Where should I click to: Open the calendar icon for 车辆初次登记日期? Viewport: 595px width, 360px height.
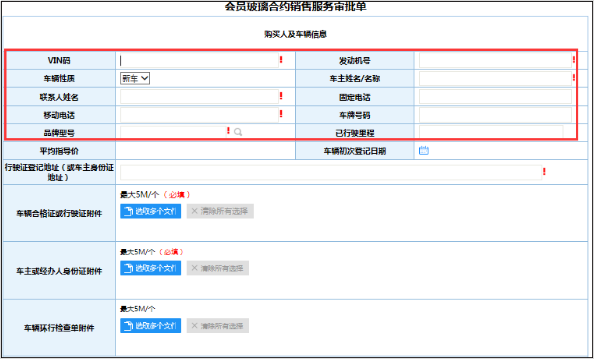[423, 151]
